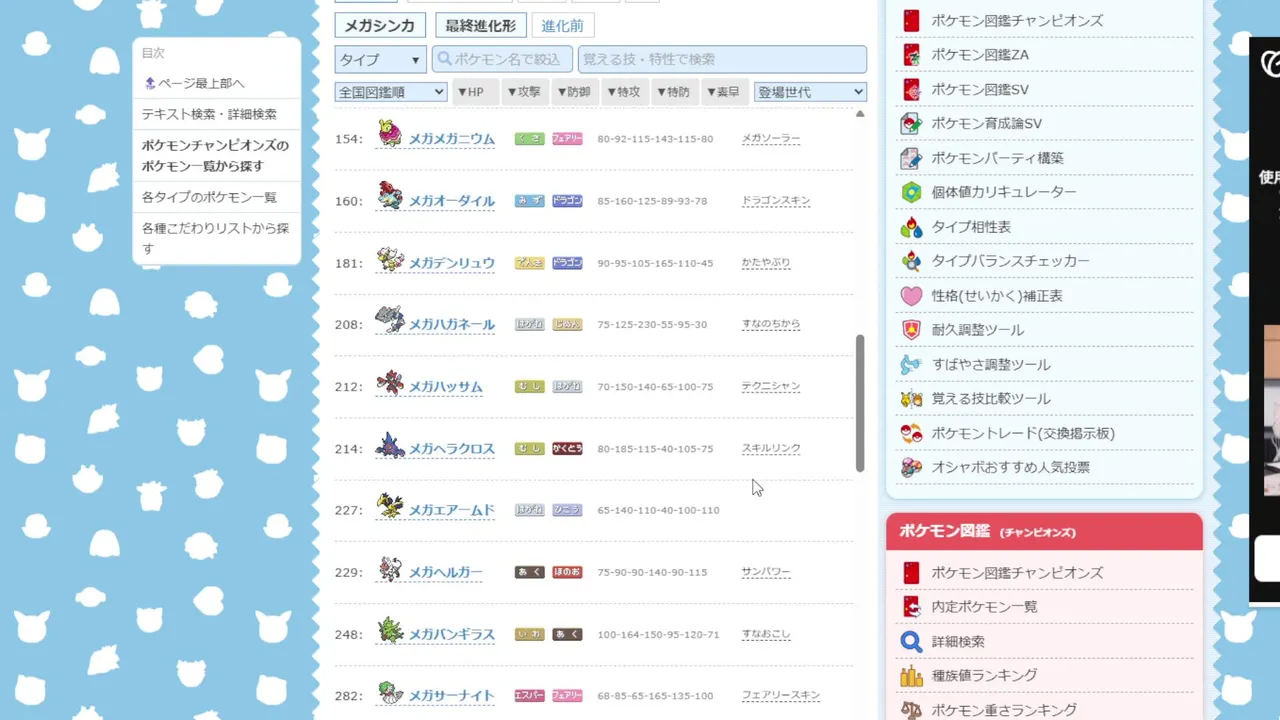Image resolution: width=1280 pixels, height=720 pixels.
Task: Click the icon beside ポケモン図鑑SV
Action: (911, 89)
